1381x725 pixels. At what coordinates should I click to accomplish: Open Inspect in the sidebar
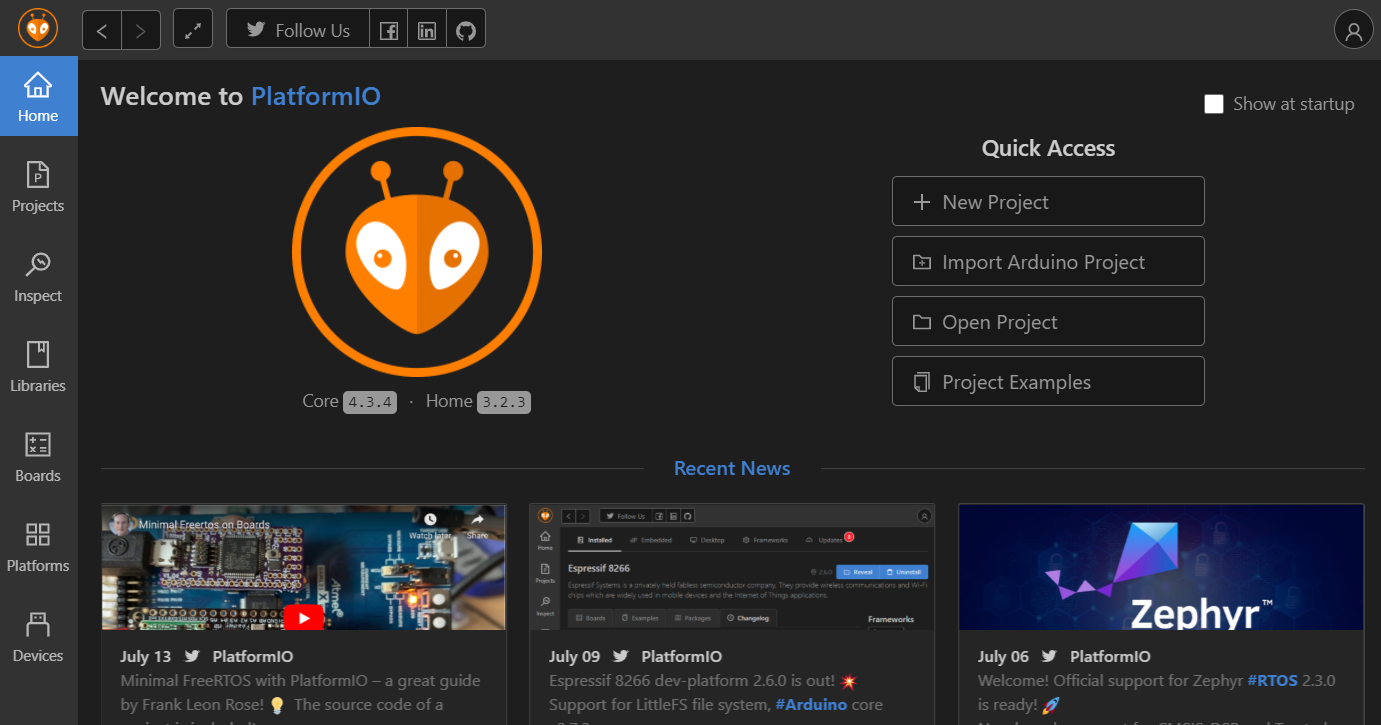coord(38,277)
